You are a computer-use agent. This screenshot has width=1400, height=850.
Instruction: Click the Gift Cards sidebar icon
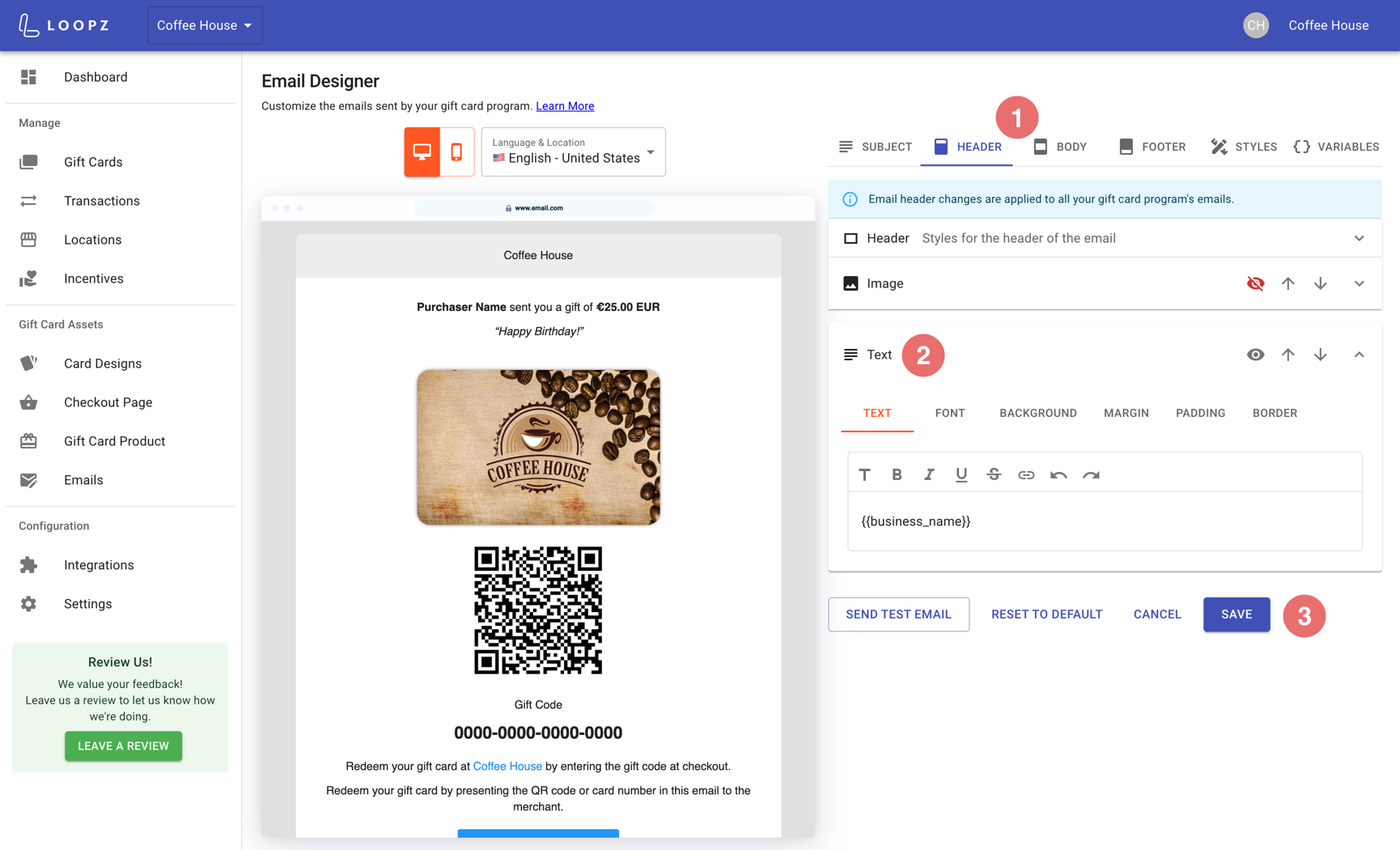[x=28, y=162]
